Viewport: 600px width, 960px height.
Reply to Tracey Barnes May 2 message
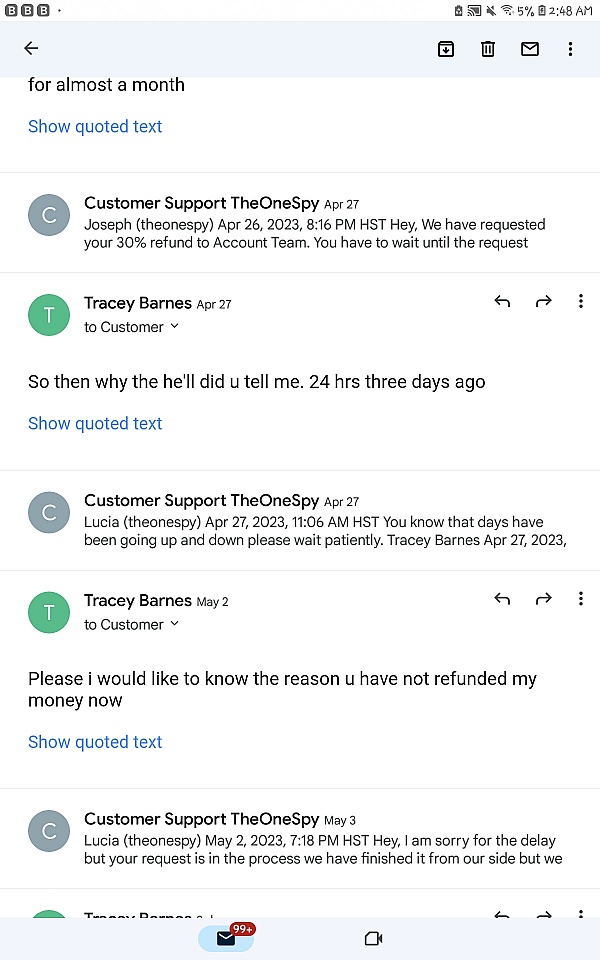502,599
